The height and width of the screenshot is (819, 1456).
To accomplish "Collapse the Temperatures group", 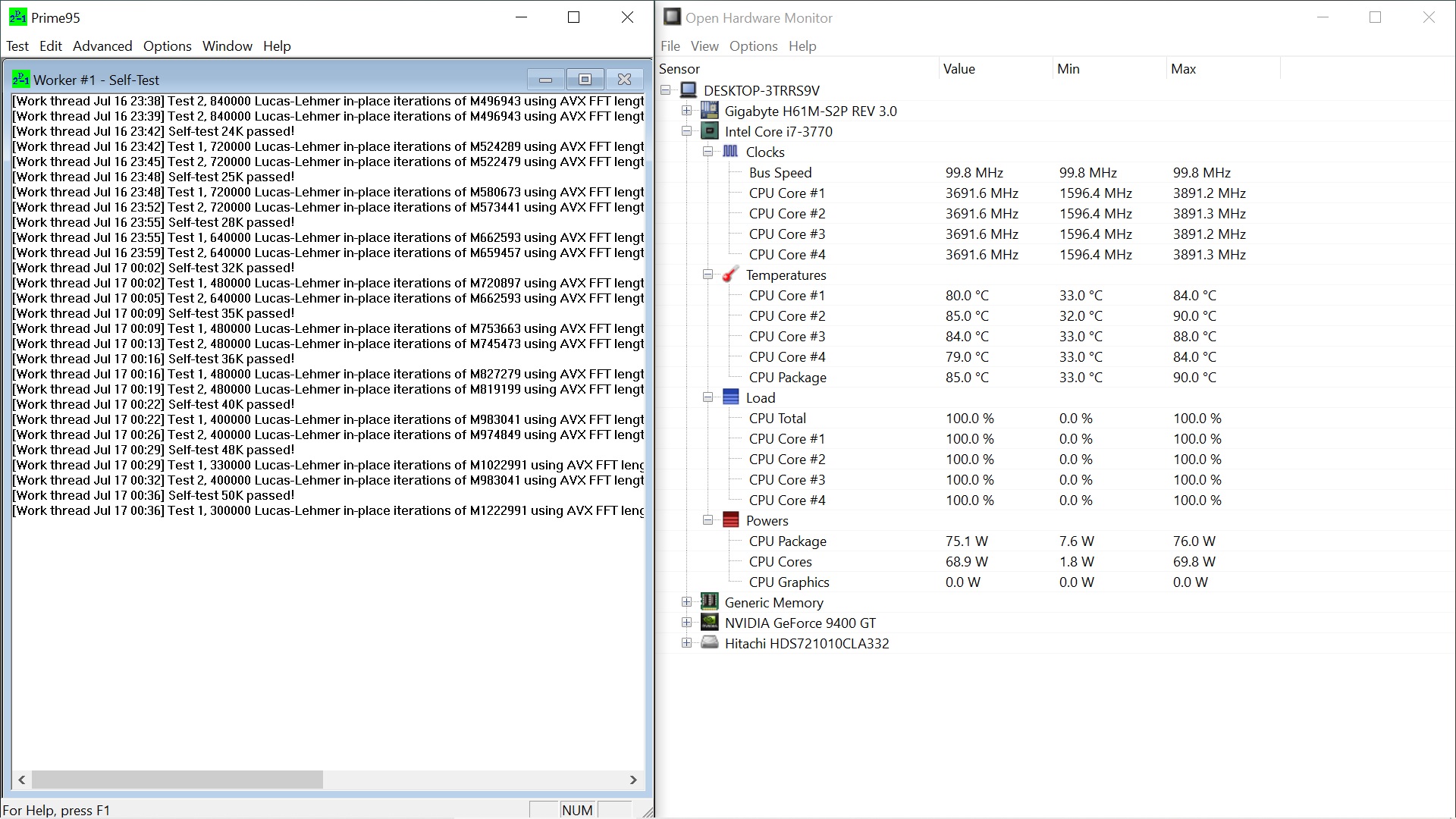I will coord(708,274).
